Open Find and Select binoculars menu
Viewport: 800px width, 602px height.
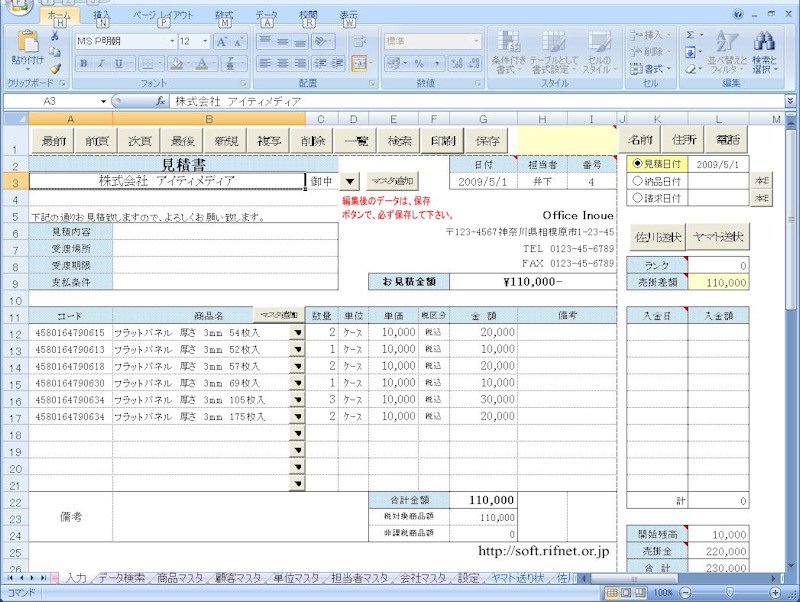(x=764, y=52)
